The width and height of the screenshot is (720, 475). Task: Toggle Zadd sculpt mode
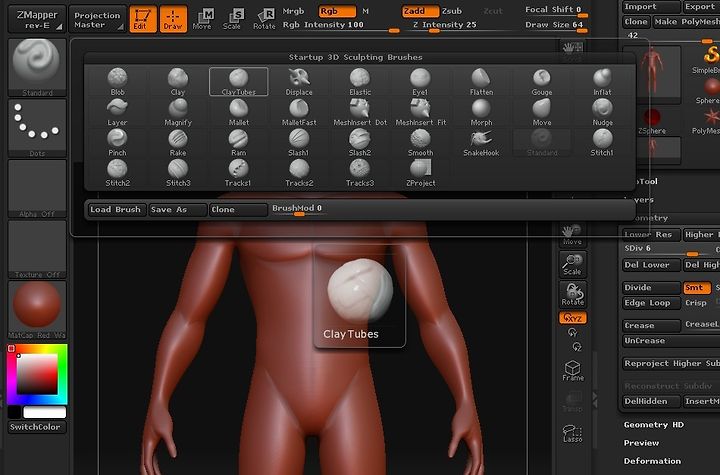420,11
